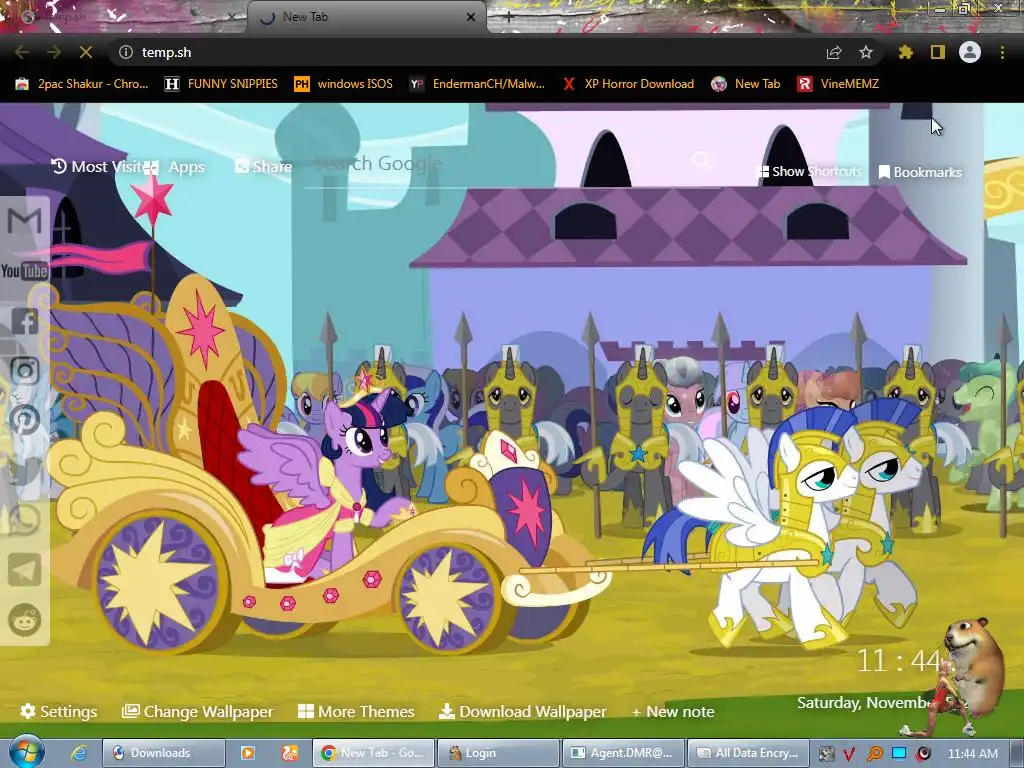The image size is (1024, 768).
Task: Open the YouTube sidebar shortcut
Action: point(24,270)
